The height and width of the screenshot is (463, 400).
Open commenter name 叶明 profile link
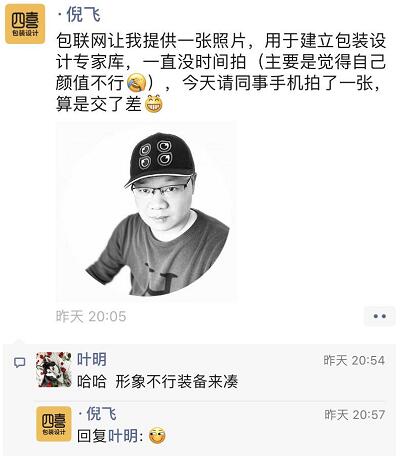[92, 360]
